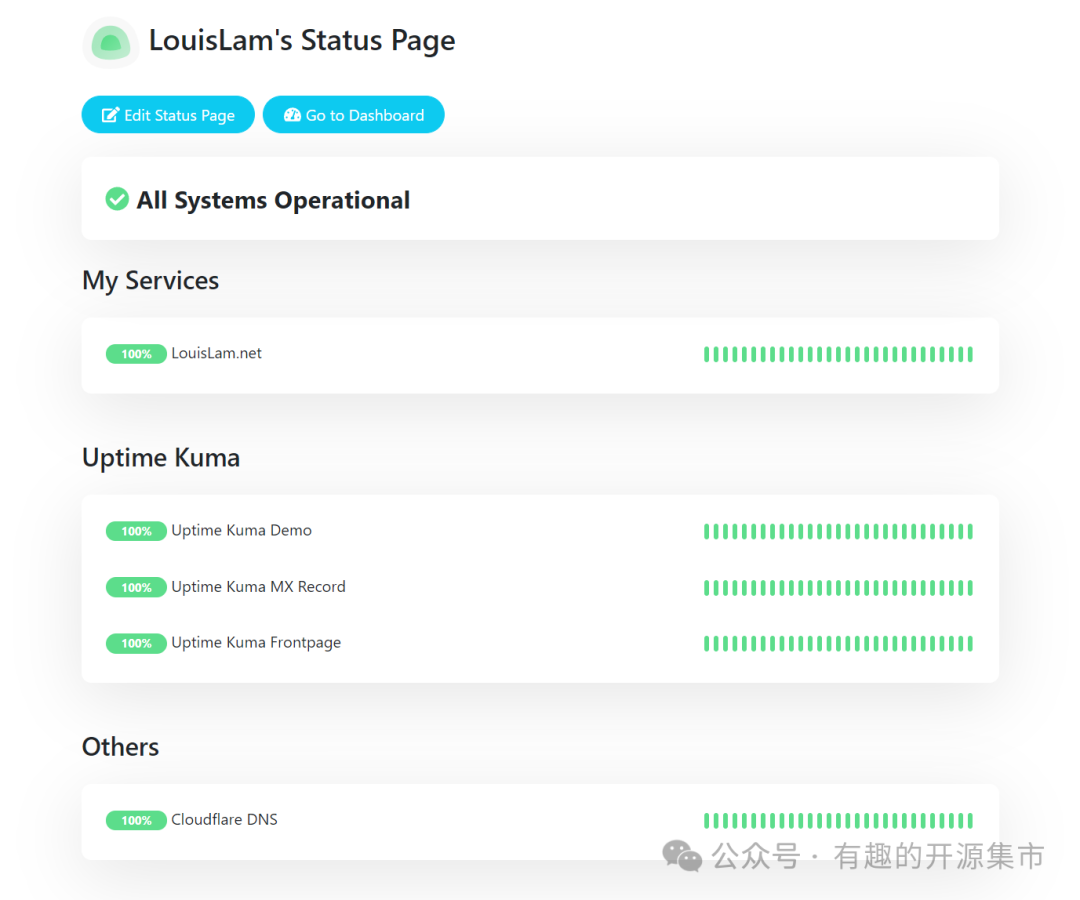Click heartbeat bar for Cloudflare DNS
This screenshot has width=1080, height=900.
tap(838, 821)
